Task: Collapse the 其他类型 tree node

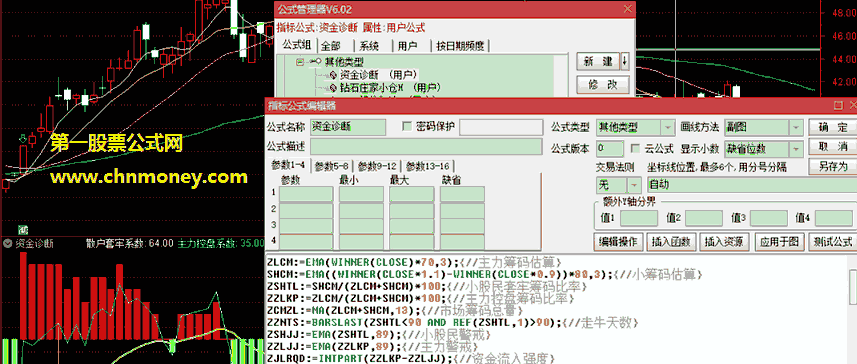Action: click(x=300, y=62)
